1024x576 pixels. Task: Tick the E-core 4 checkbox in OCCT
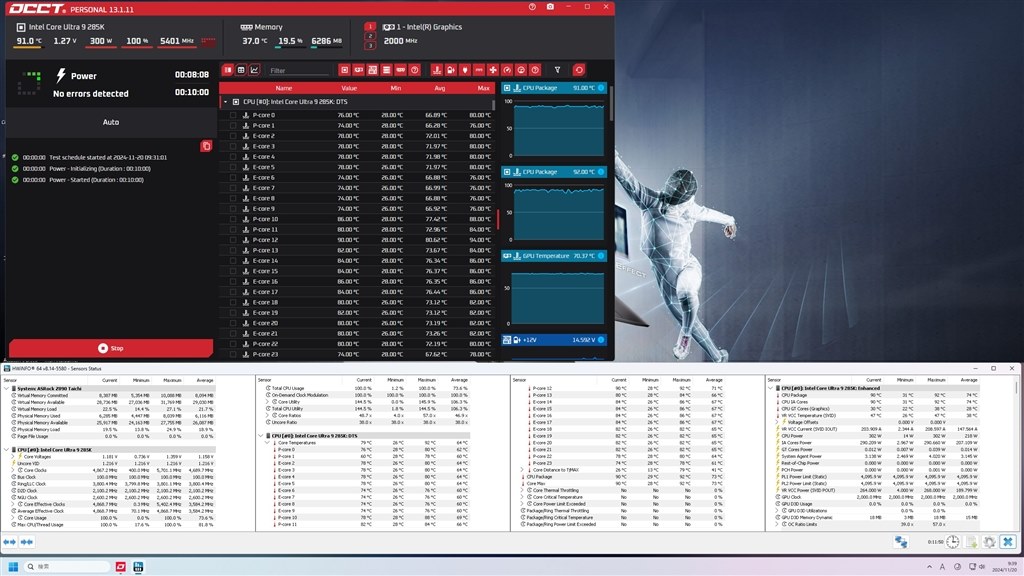[233, 157]
